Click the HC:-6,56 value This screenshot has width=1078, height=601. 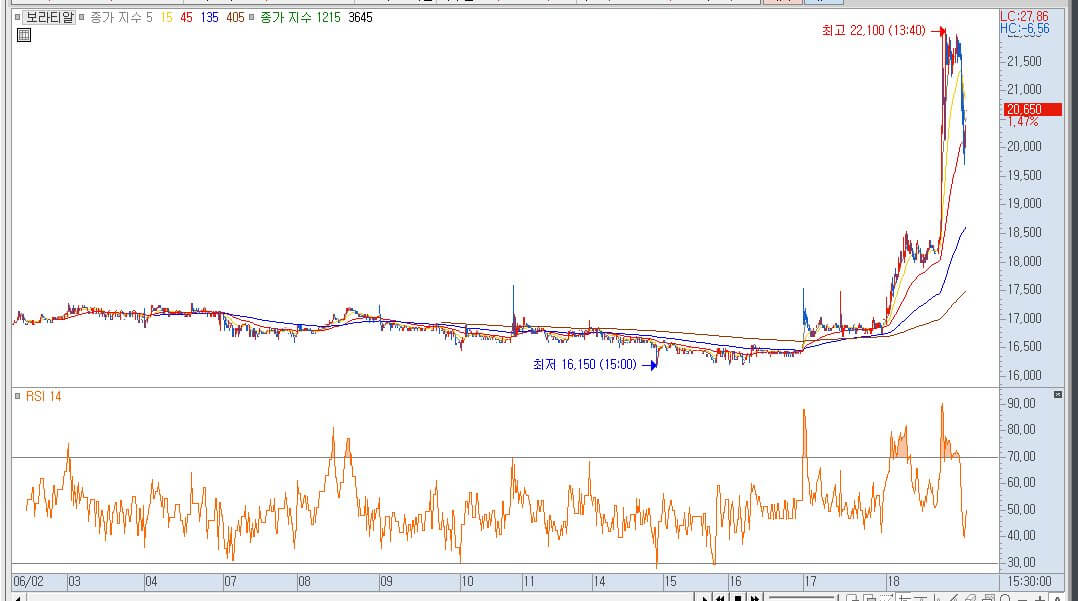pyautogui.click(x=1024, y=28)
